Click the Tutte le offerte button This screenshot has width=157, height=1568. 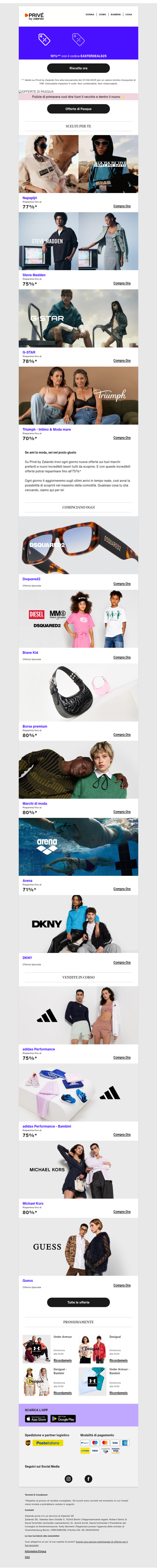pos(78,1302)
